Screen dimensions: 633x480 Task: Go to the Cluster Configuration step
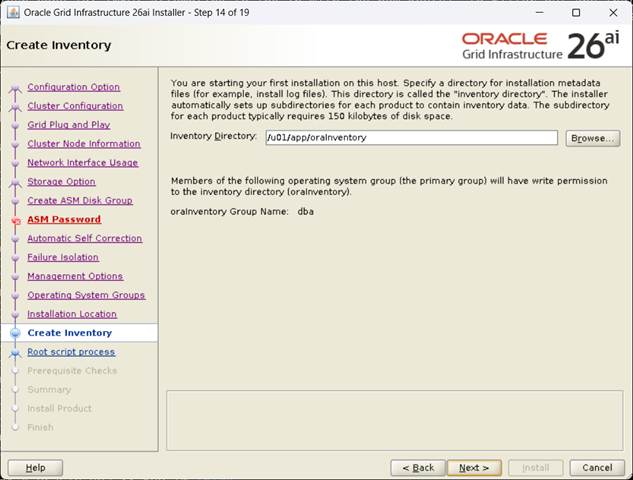coord(75,106)
